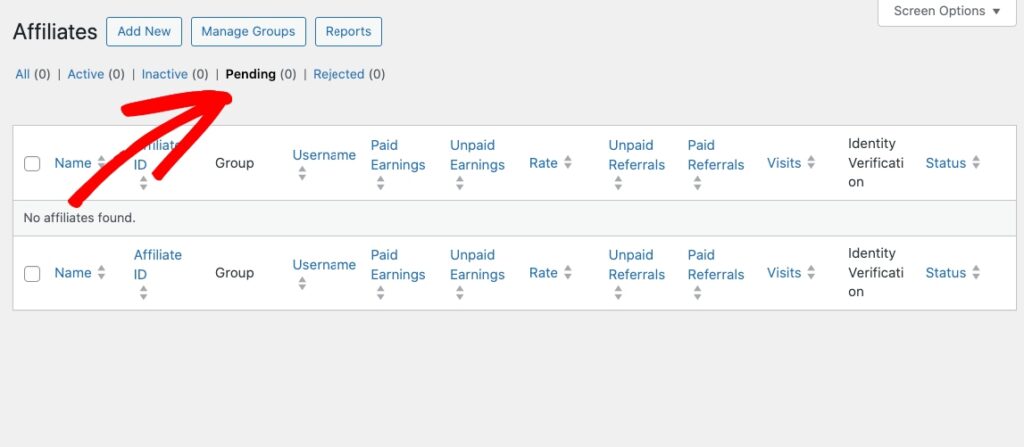
Task: Click sort arrows under footer Affiliate ID
Action: pyautogui.click(x=144, y=293)
